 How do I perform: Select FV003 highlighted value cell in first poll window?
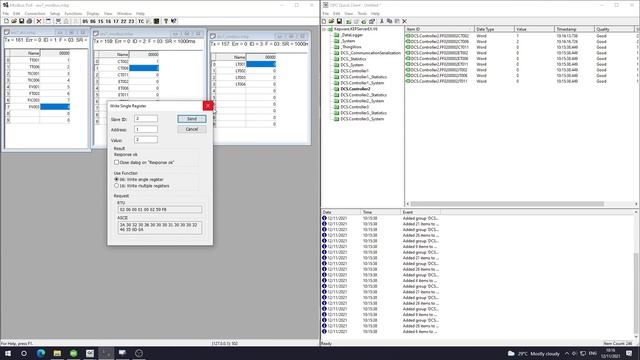(x=55, y=107)
